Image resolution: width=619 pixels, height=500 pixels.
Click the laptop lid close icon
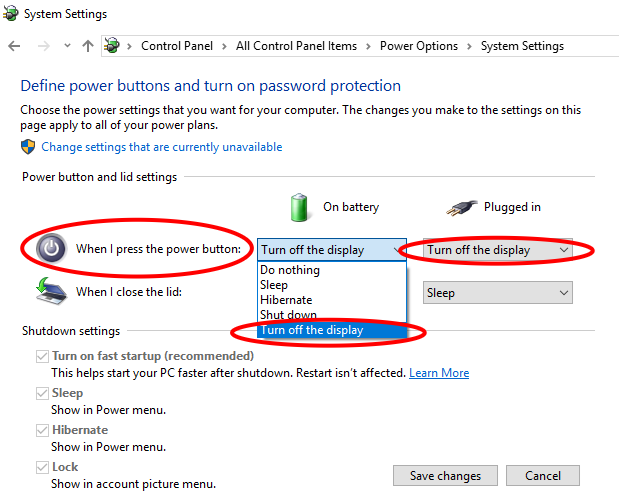pyautogui.click(x=51, y=291)
